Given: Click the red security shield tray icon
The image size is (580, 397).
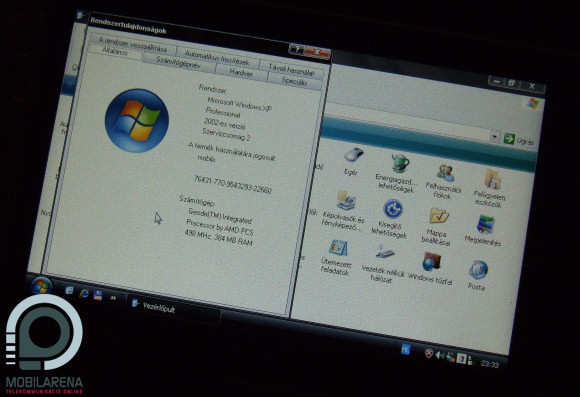Looking at the screenshot, I should point(428,353).
